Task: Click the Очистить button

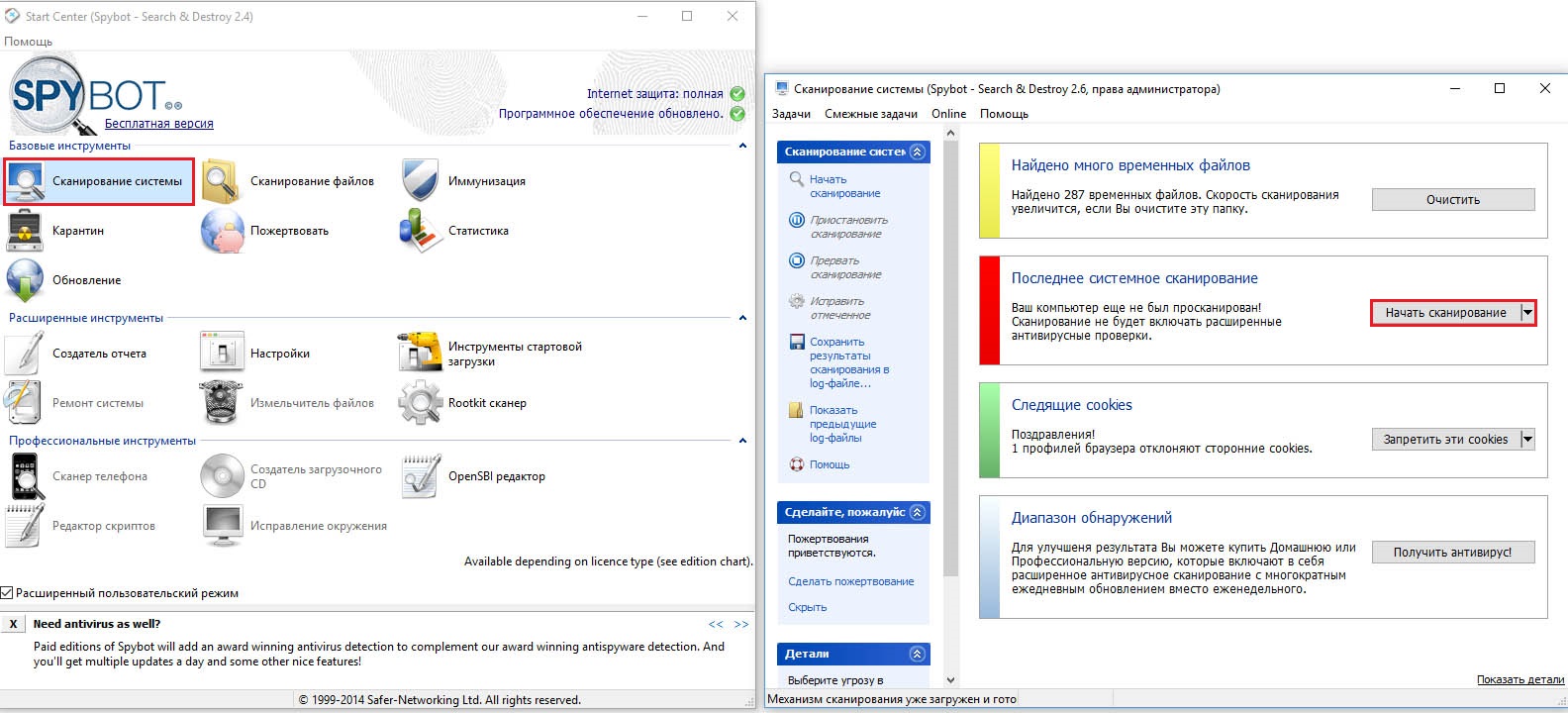Action: [x=1453, y=200]
